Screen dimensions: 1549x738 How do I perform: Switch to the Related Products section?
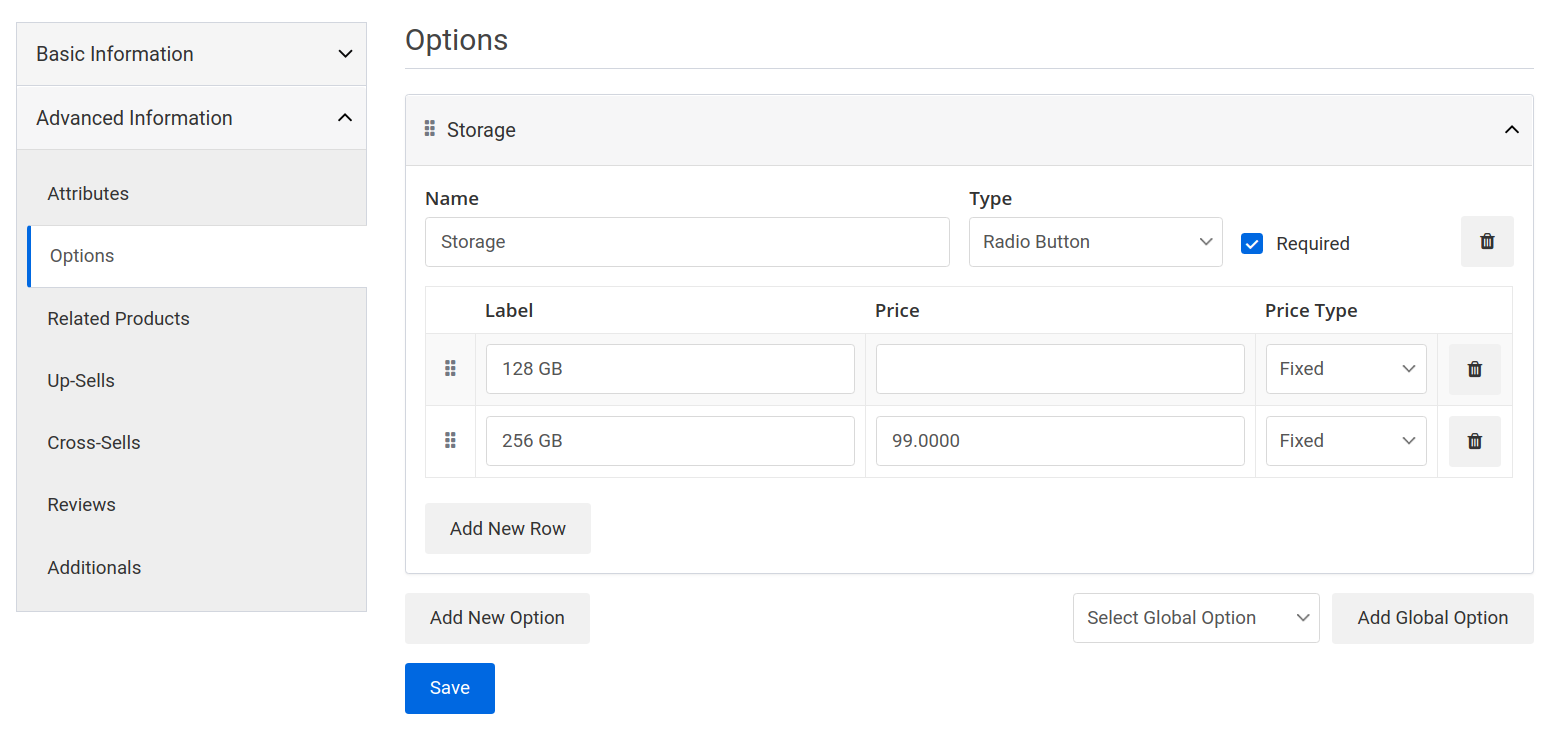[118, 318]
